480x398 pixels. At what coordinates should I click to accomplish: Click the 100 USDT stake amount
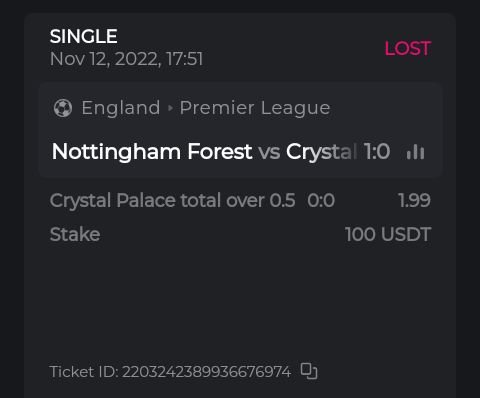[x=388, y=234]
